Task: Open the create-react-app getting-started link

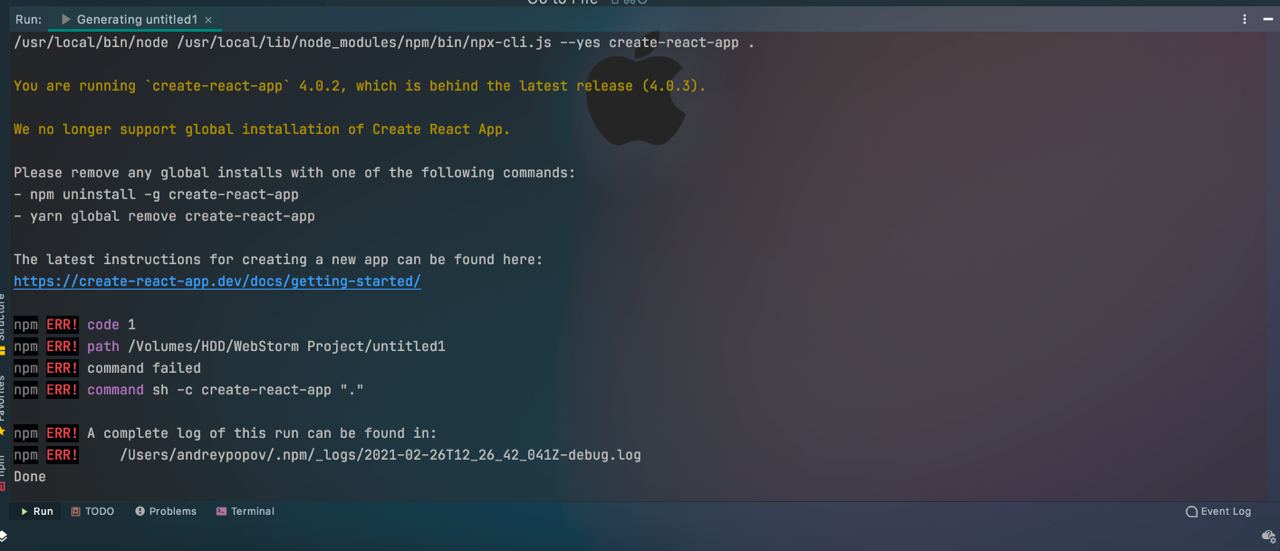Action: [217, 281]
